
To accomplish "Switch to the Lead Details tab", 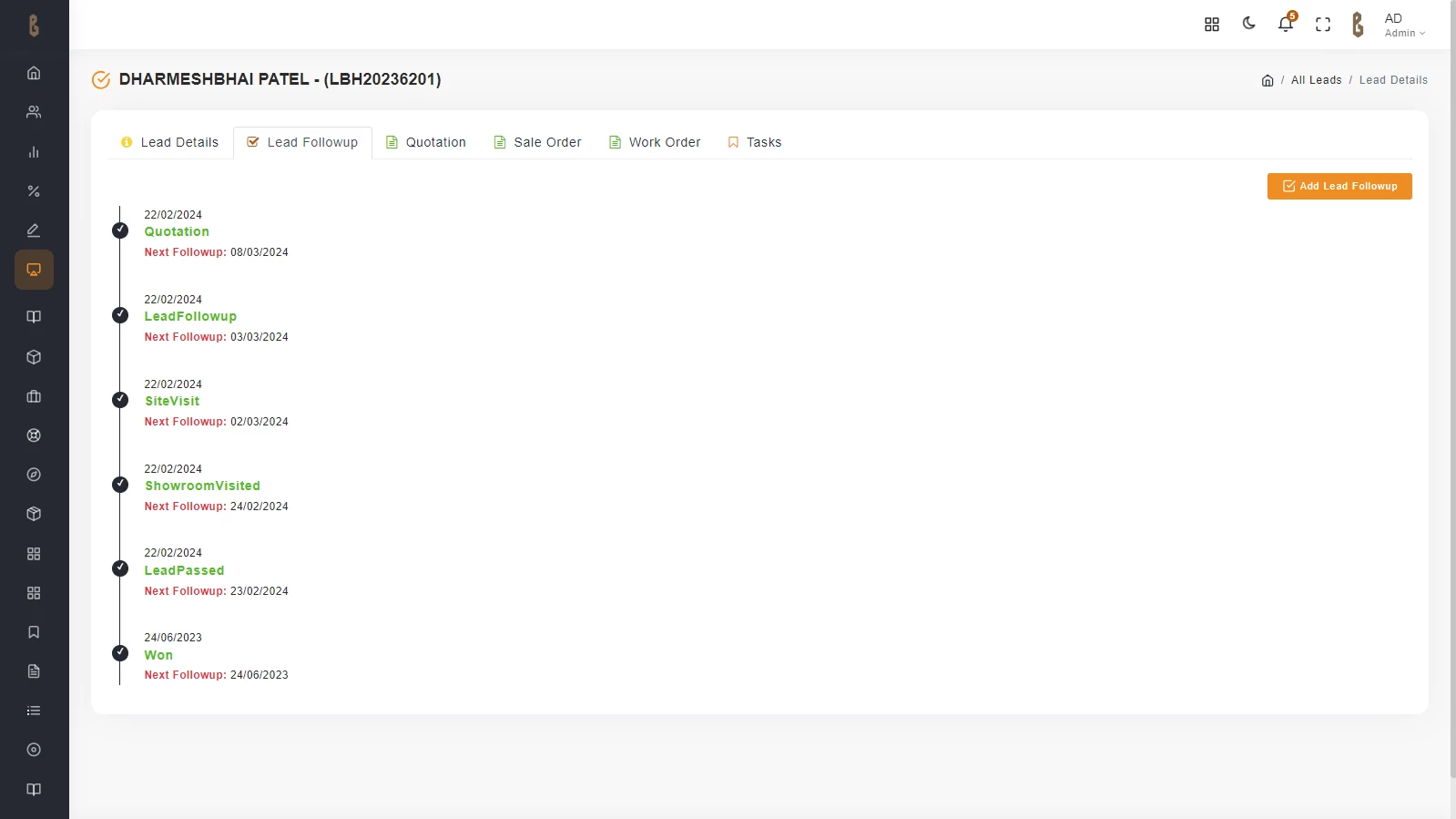I will (170, 143).
